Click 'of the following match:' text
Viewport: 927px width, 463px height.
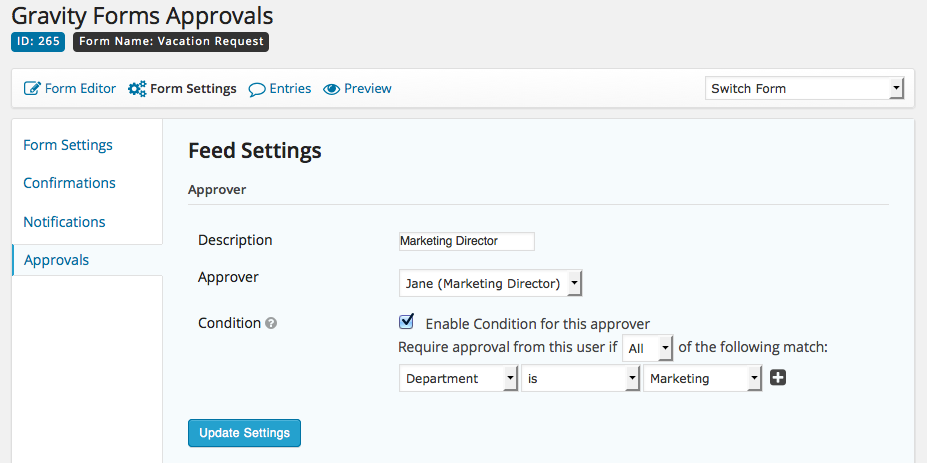click(753, 347)
